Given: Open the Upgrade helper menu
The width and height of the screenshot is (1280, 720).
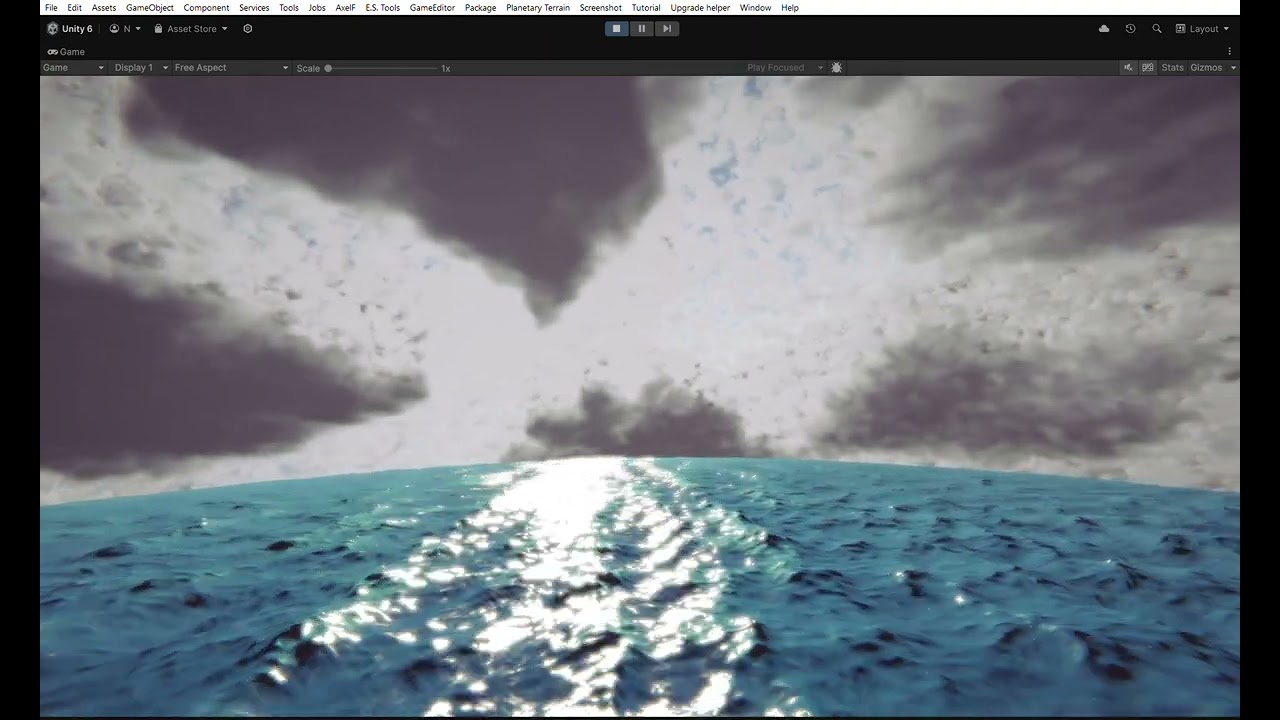Looking at the screenshot, I should pyautogui.click(x=700, y=7).
